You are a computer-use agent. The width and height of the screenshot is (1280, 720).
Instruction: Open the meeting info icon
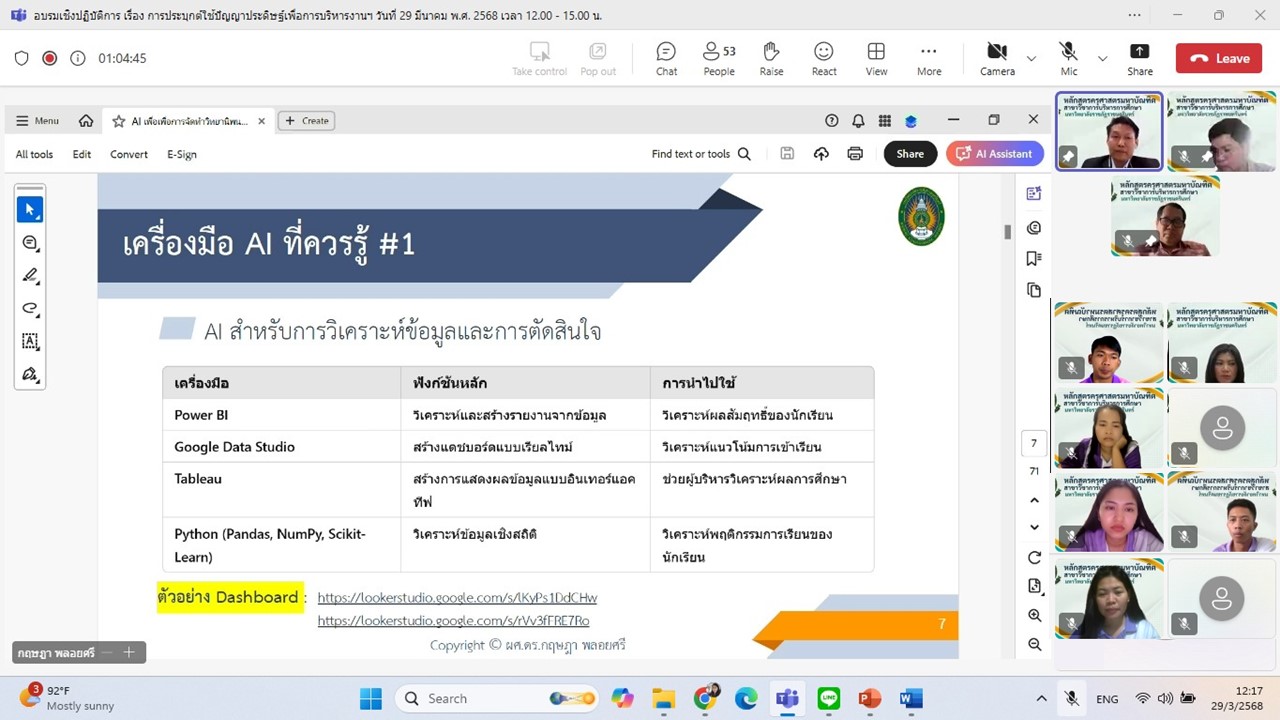[77, 58]
